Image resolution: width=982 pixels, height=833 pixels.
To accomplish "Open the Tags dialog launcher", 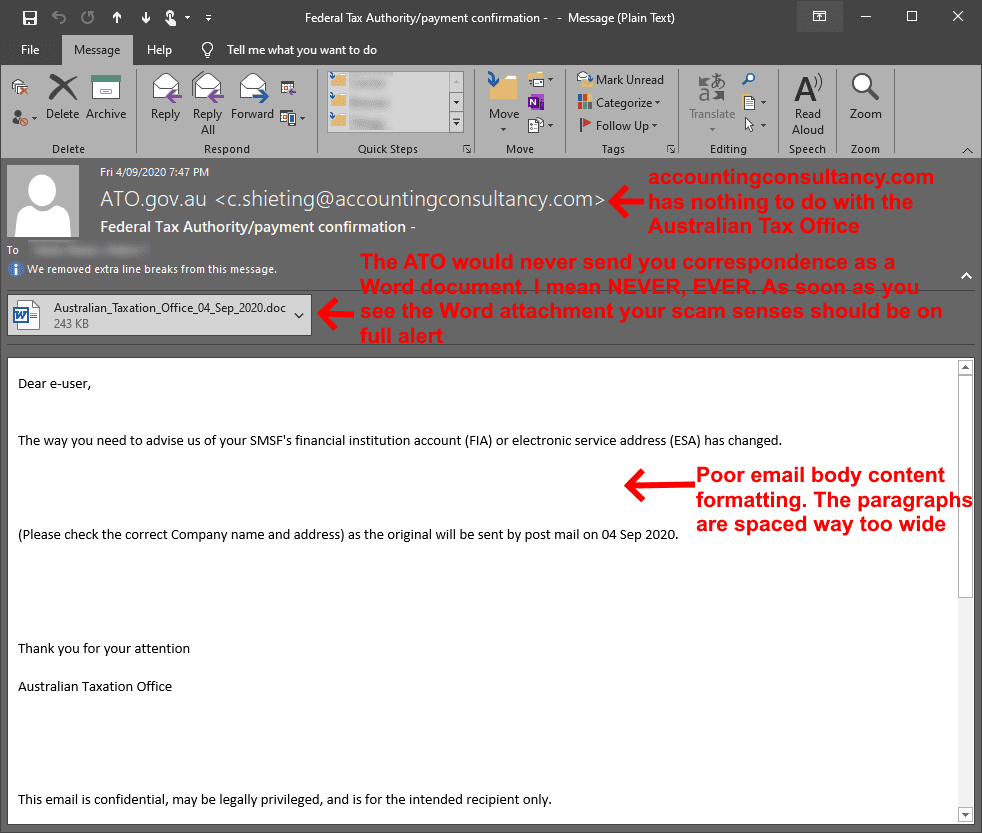I will tap(671, 149).
